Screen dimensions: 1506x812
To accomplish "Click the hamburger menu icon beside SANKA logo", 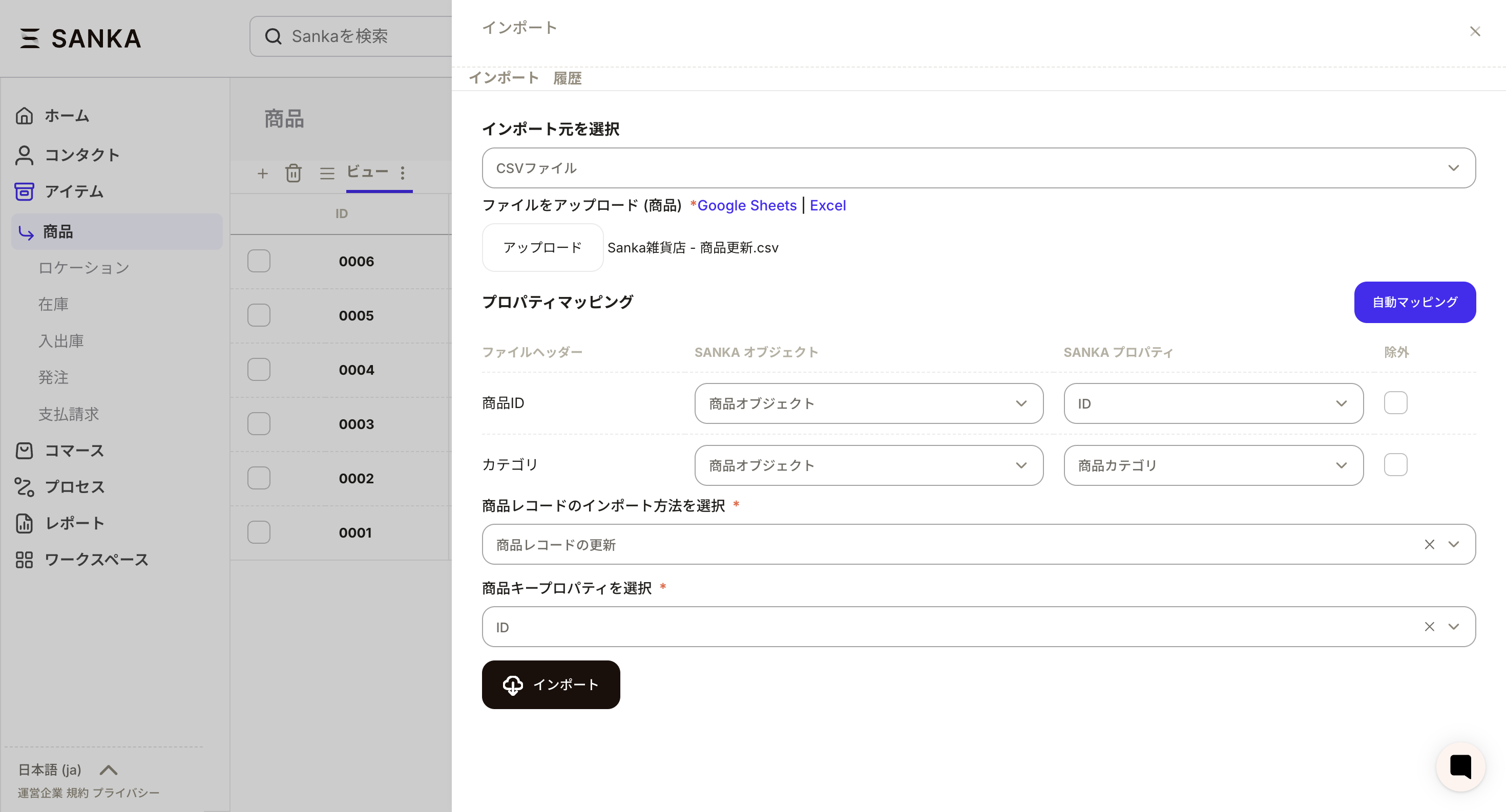I will coord(29,38).
